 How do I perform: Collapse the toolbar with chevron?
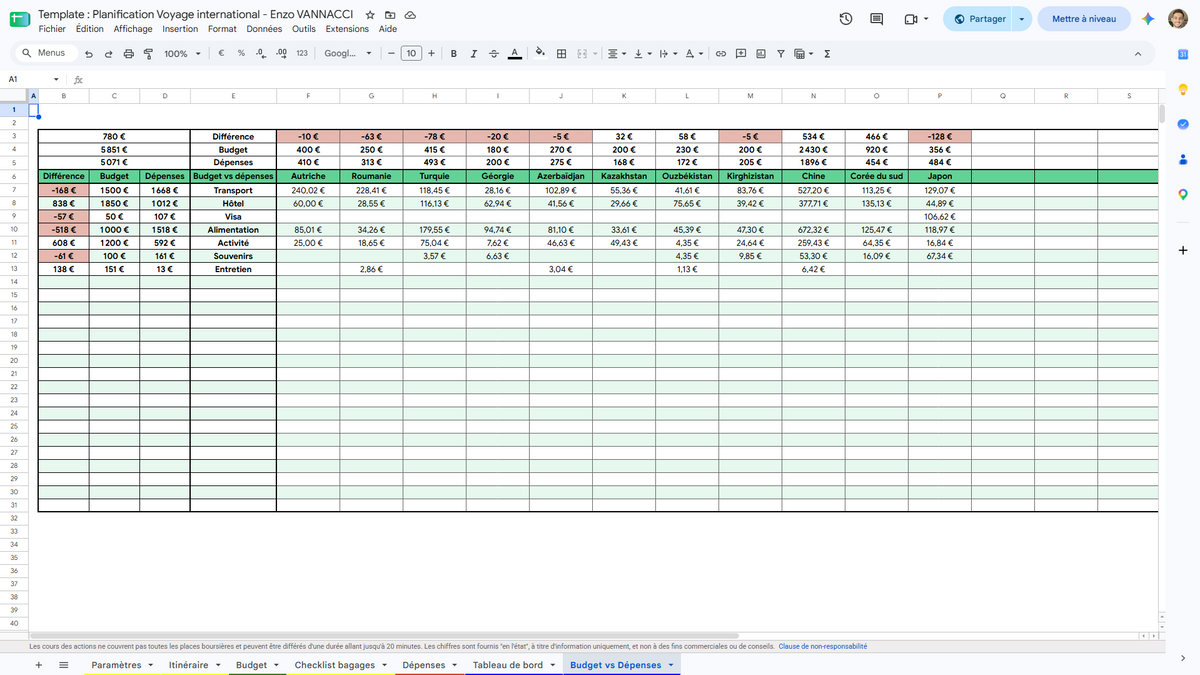pos(1138,54)
